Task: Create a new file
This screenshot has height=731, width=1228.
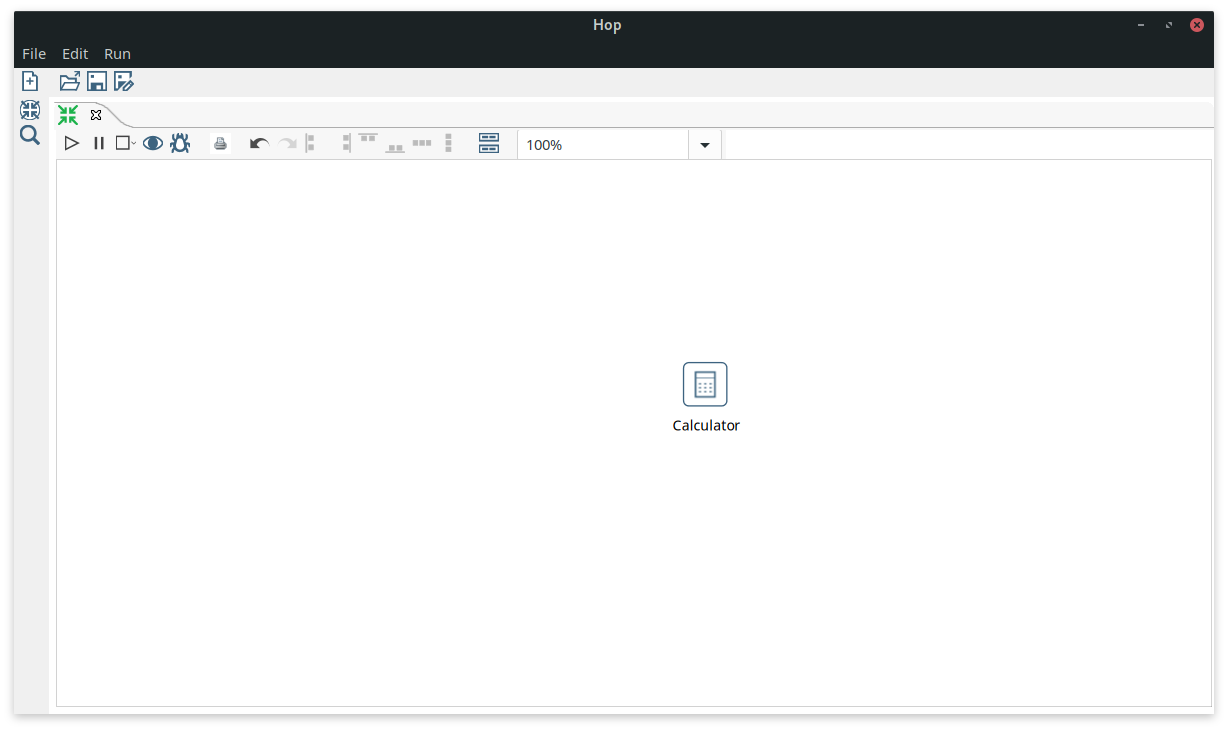Action: pyautogui.click(x=30, y=81)
